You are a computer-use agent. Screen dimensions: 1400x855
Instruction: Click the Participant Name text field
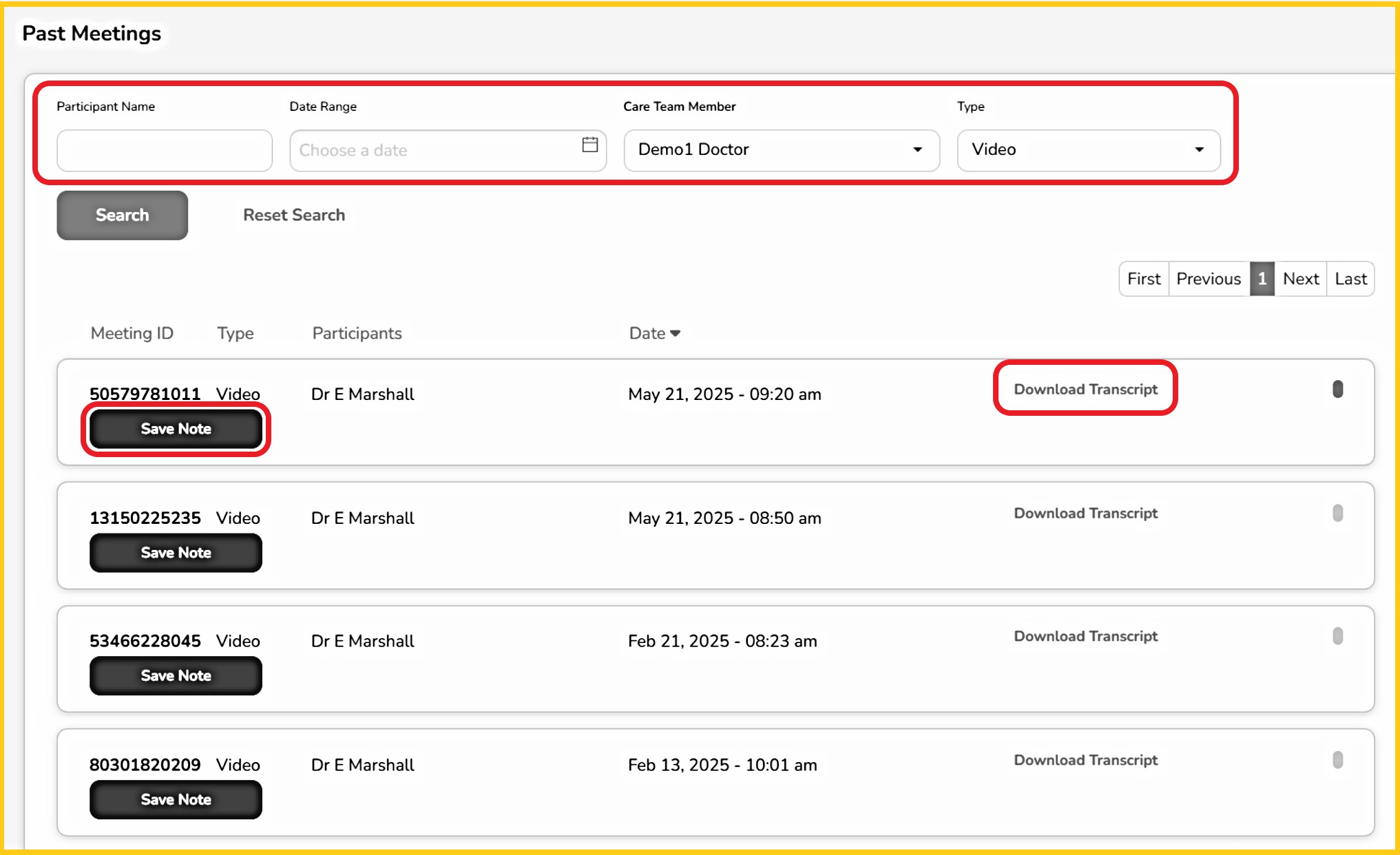coord(165,151)
